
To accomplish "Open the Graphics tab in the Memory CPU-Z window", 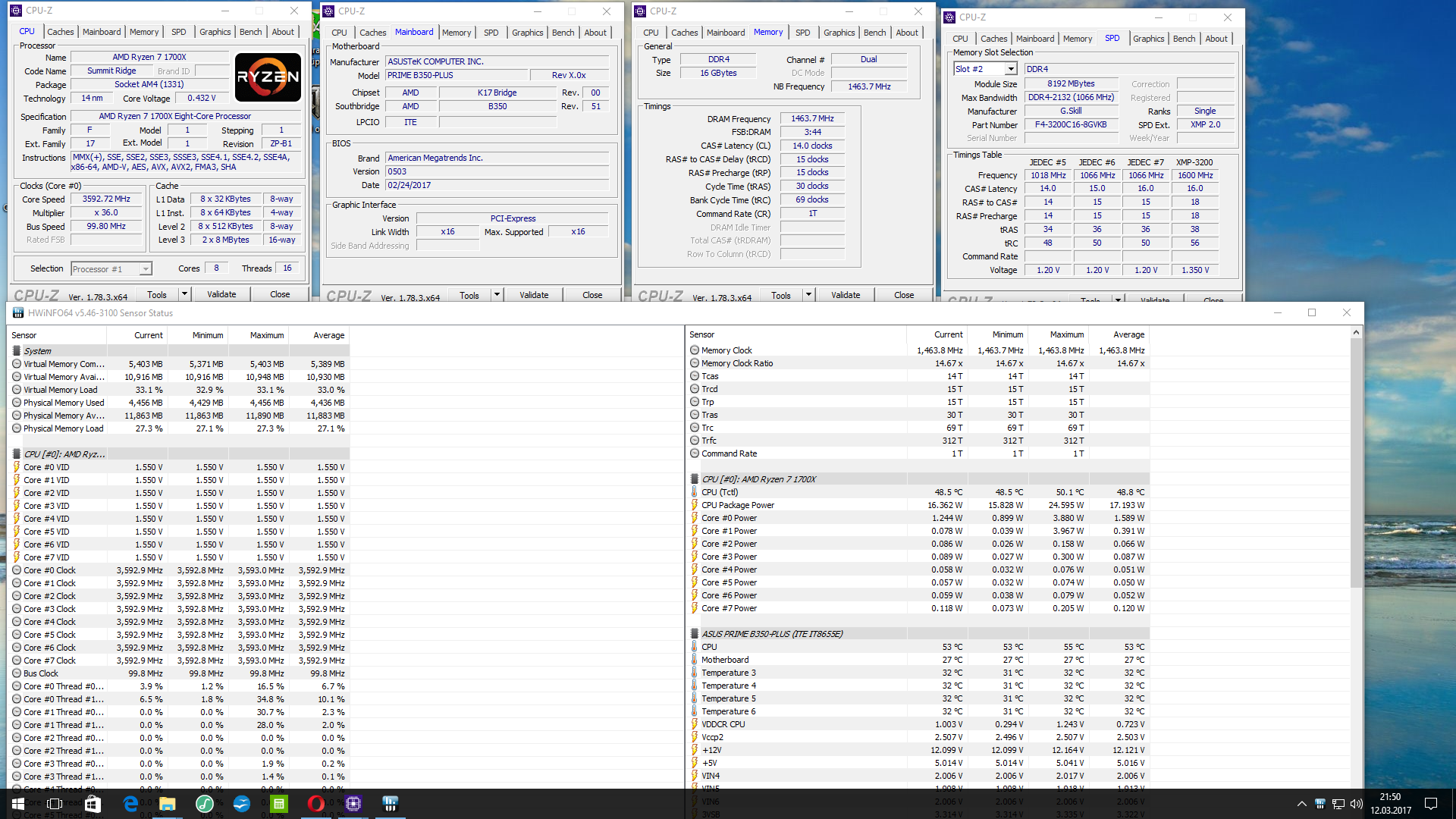I will pyautogui.click(x=839, y=33).
